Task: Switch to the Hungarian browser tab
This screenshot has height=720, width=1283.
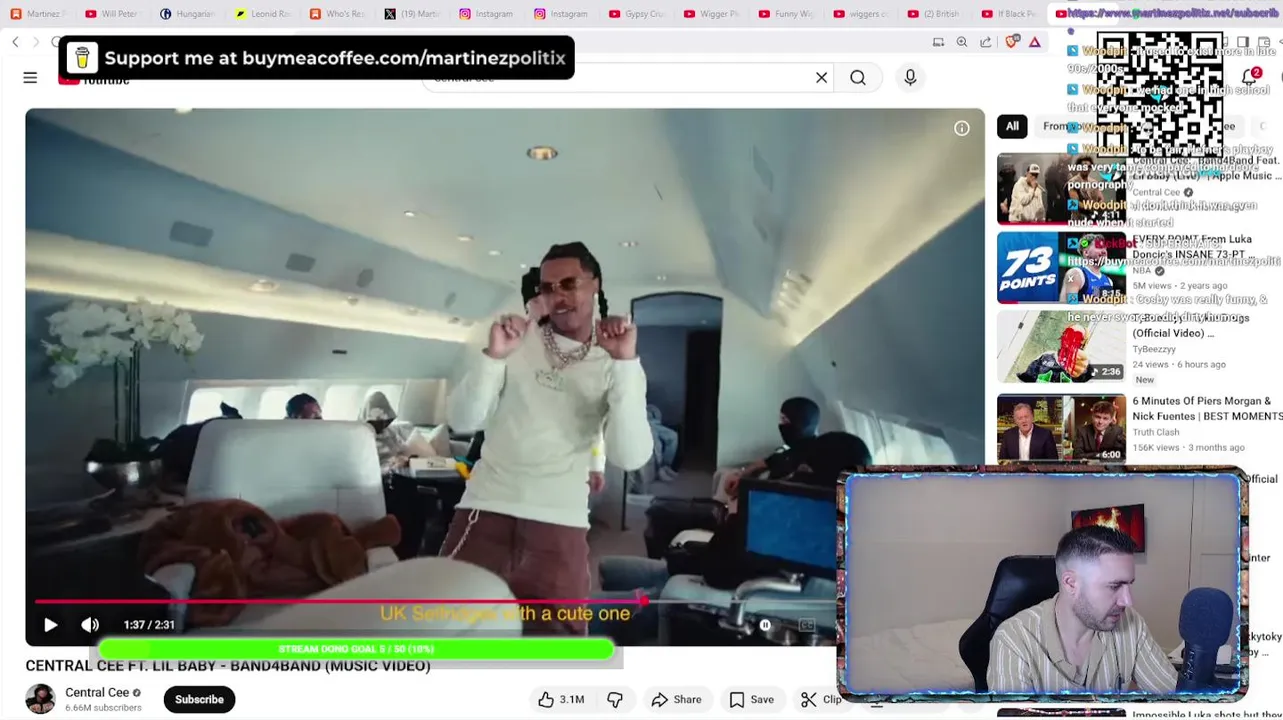Action: [188, 14]
